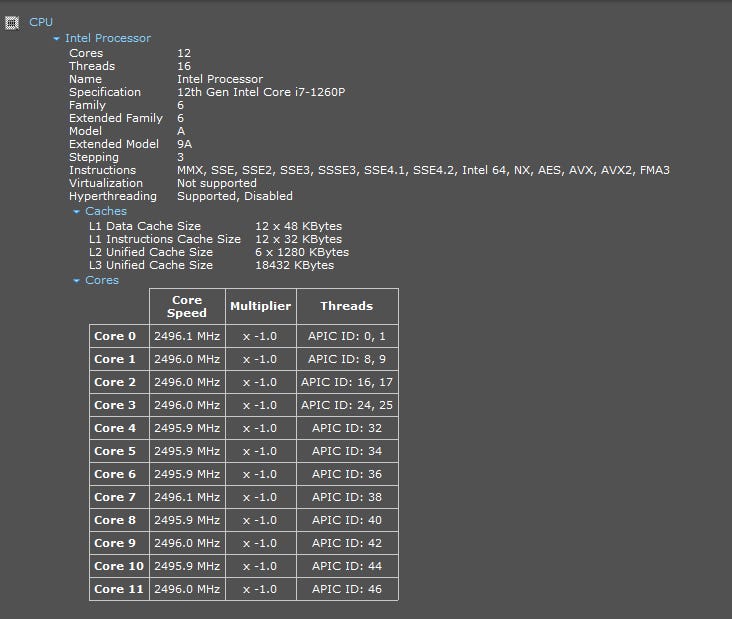
Task: Click the Core 0 multiplier x -1.0 cell
Action: pyautogui.click(x=260, y=336)
